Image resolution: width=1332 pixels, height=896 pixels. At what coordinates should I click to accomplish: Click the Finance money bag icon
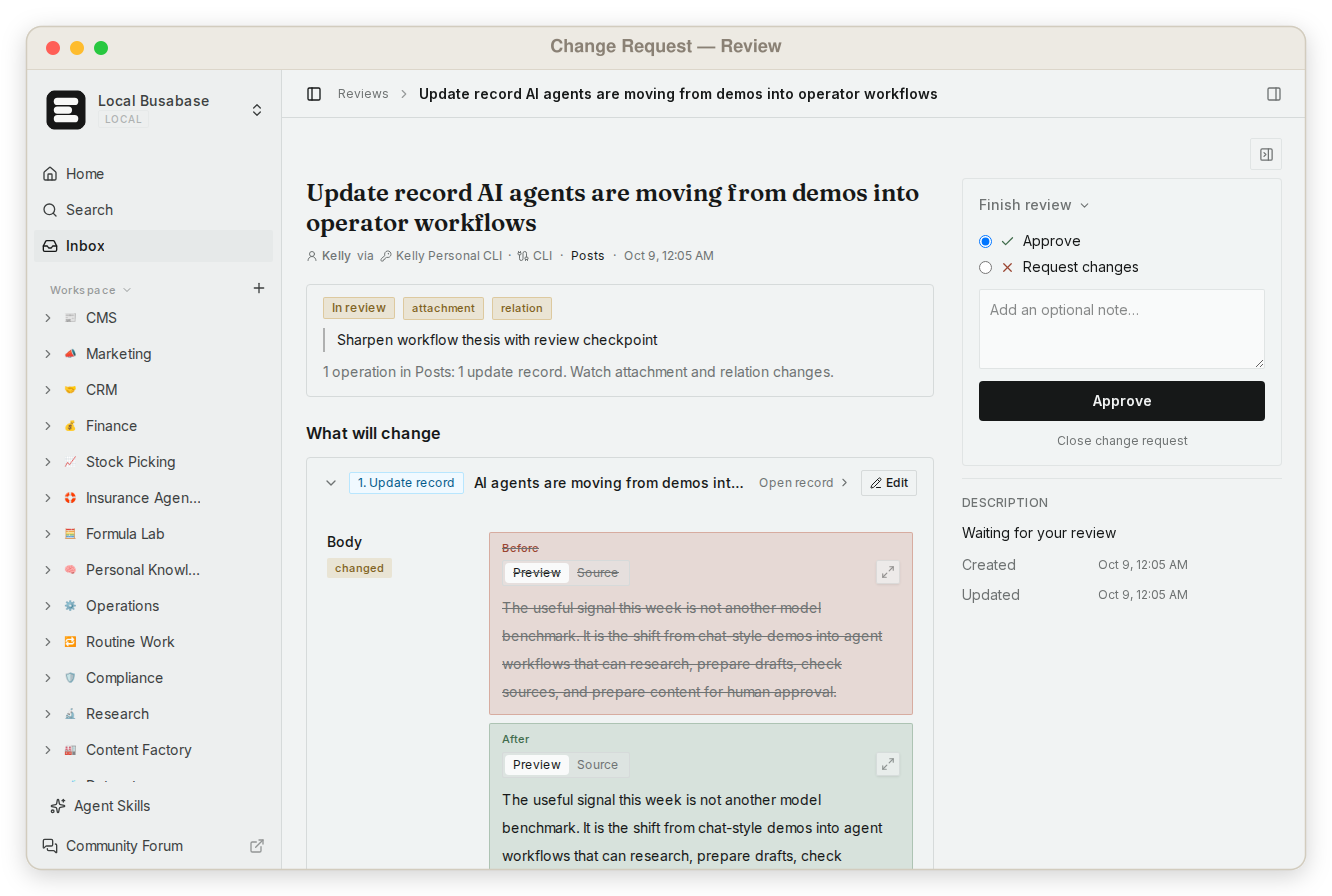point(70,426)
